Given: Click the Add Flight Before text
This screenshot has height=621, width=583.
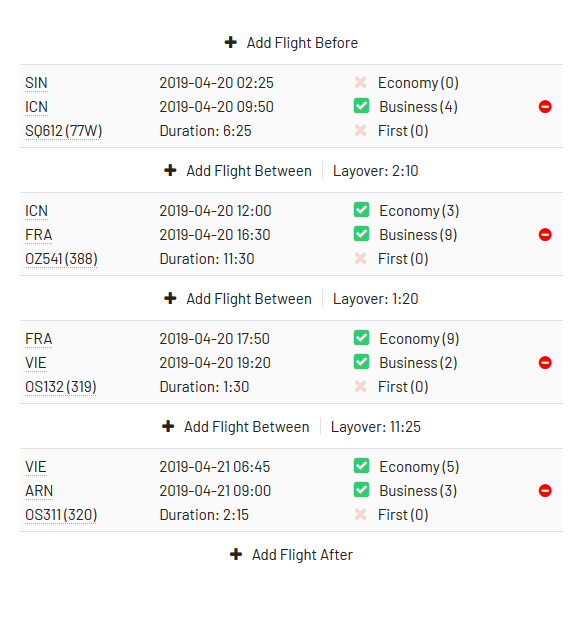Looking at the screenshot, I should point(302,43).
